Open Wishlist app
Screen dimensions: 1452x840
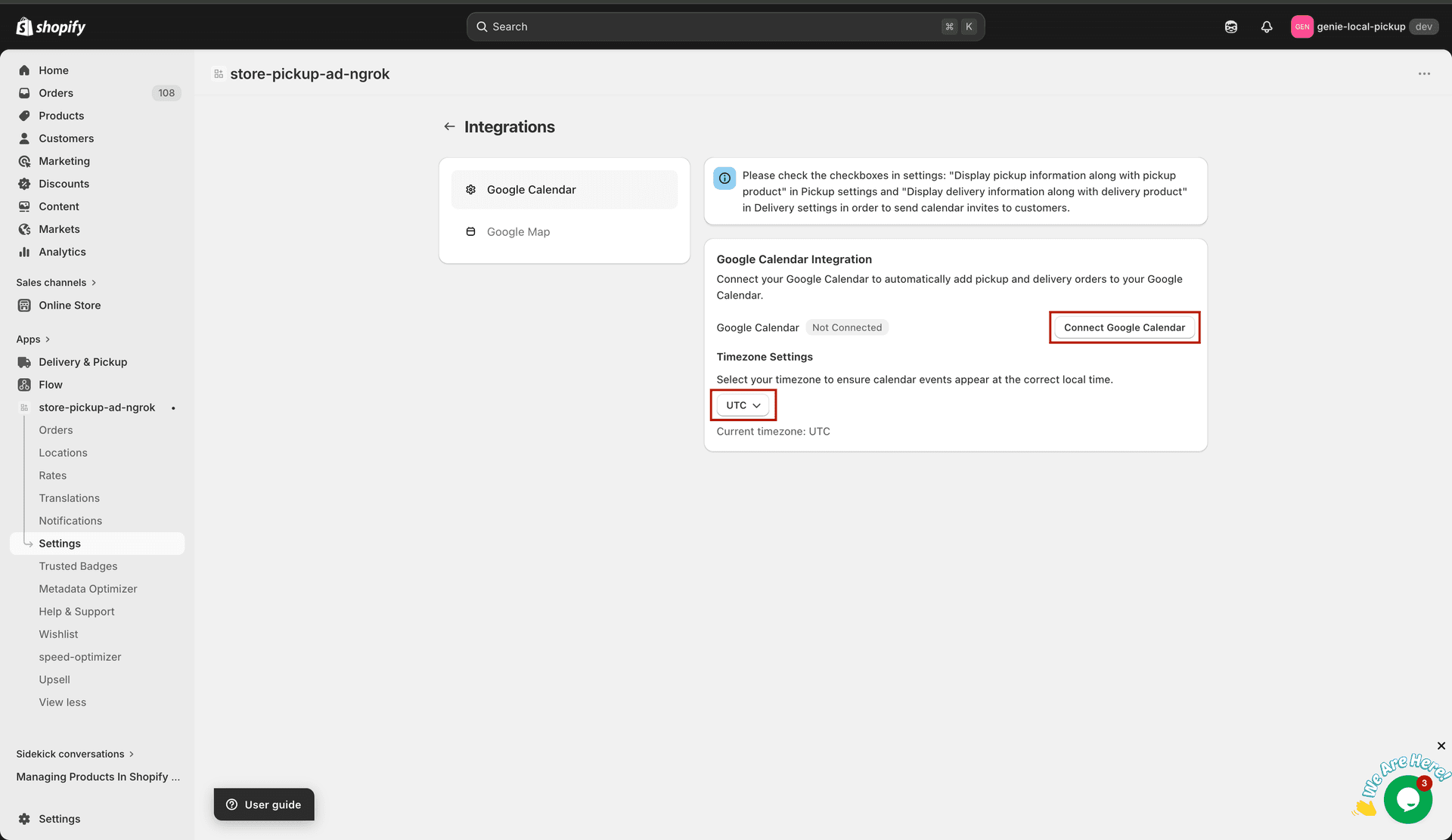(59, 634)
